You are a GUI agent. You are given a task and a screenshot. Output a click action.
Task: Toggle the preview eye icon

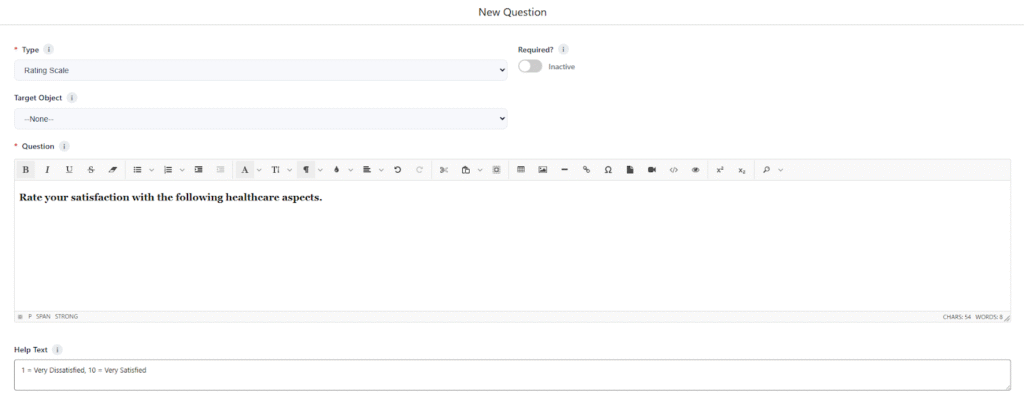pos(696,170)
